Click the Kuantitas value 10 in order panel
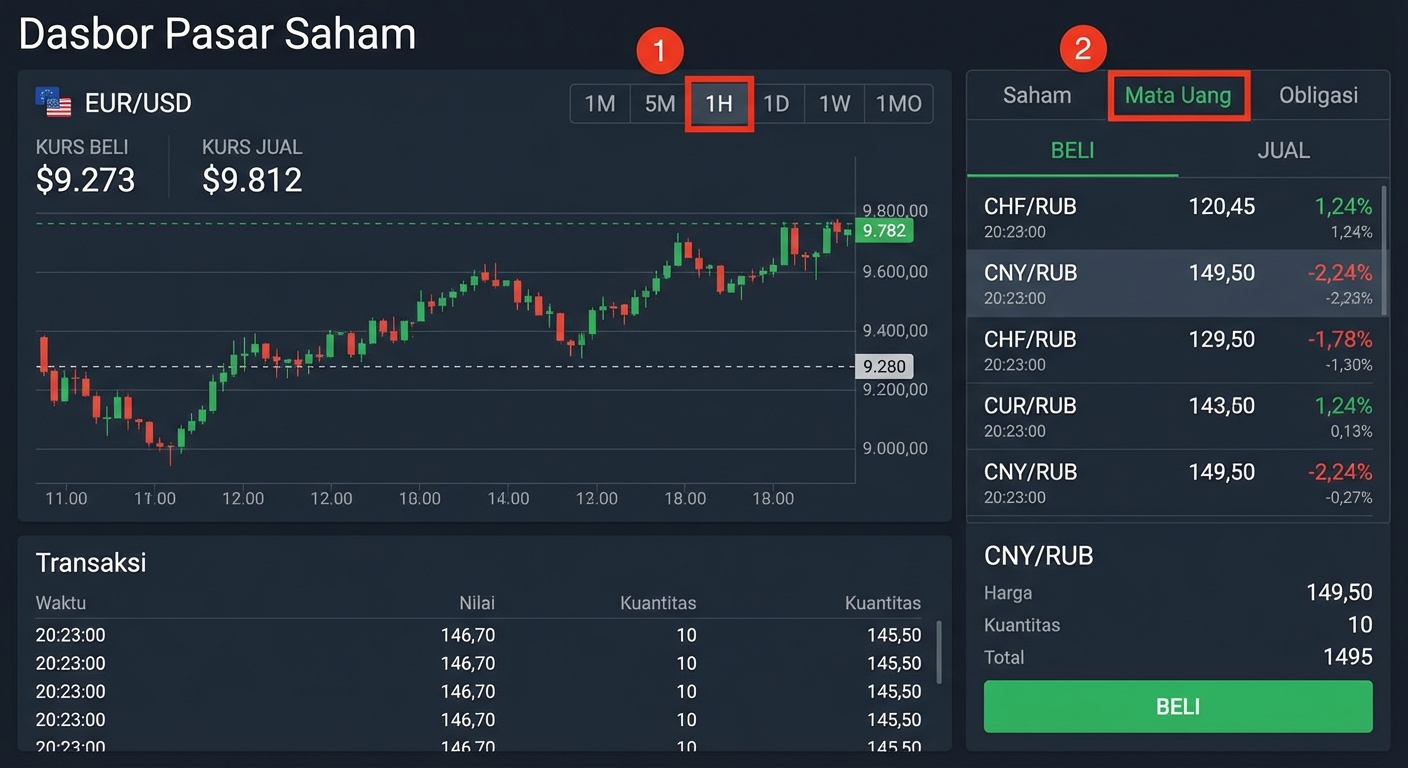The image size is (1408, 768). [x=1360, y=625]
